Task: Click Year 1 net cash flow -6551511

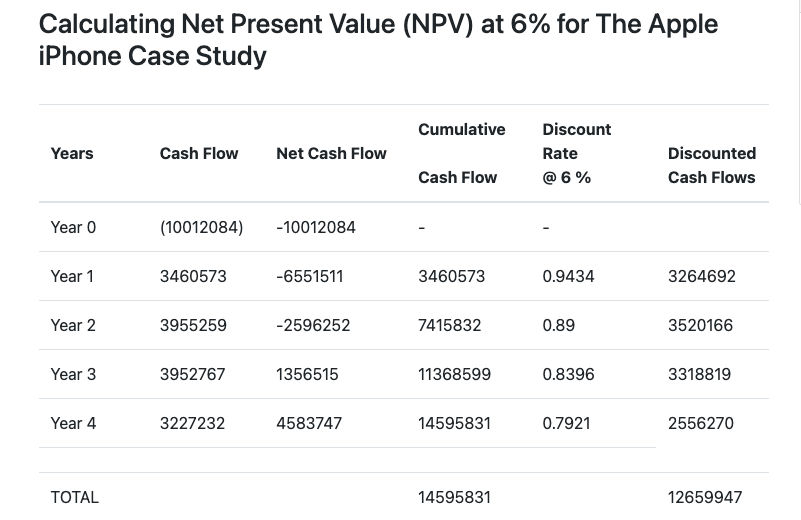Action: [x=309, y=276]
